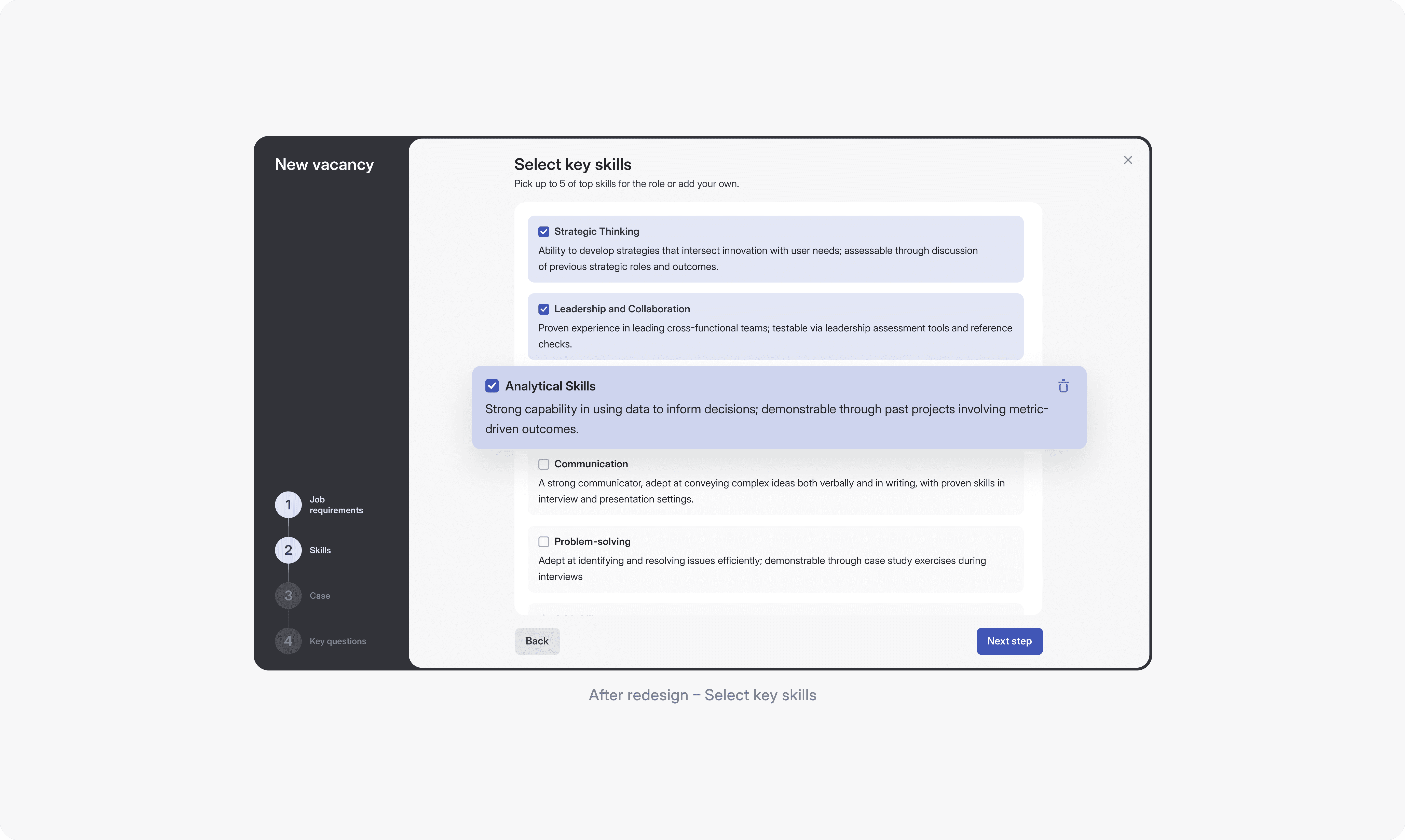
Task: Click the Select key skills heading
Action: [572, 165]
